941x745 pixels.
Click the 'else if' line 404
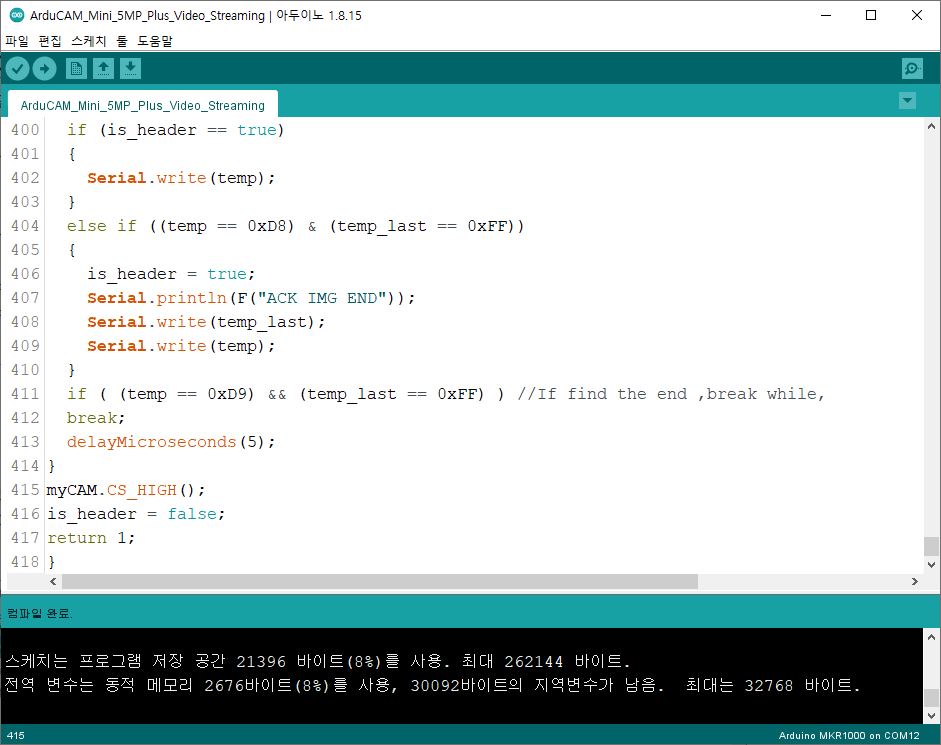tap(295, 226)
